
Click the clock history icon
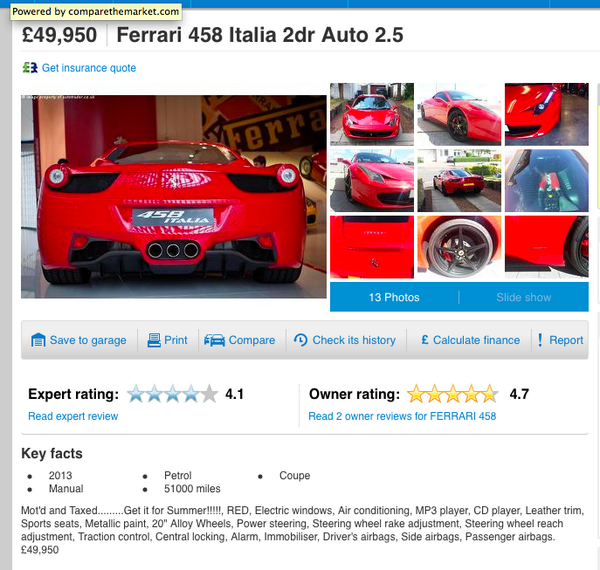coord(301,340)
